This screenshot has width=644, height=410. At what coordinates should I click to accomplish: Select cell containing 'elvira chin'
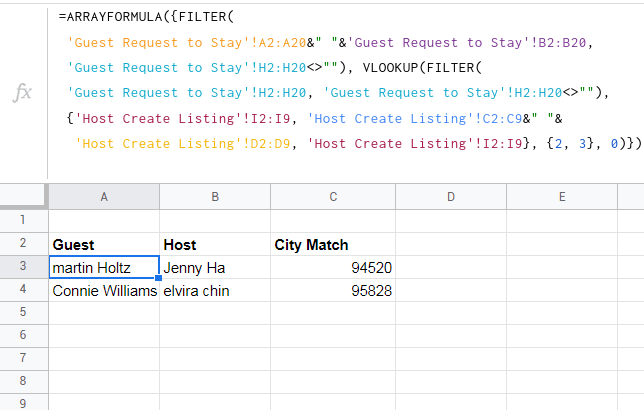pyautogui.click(x=215, y=290)
